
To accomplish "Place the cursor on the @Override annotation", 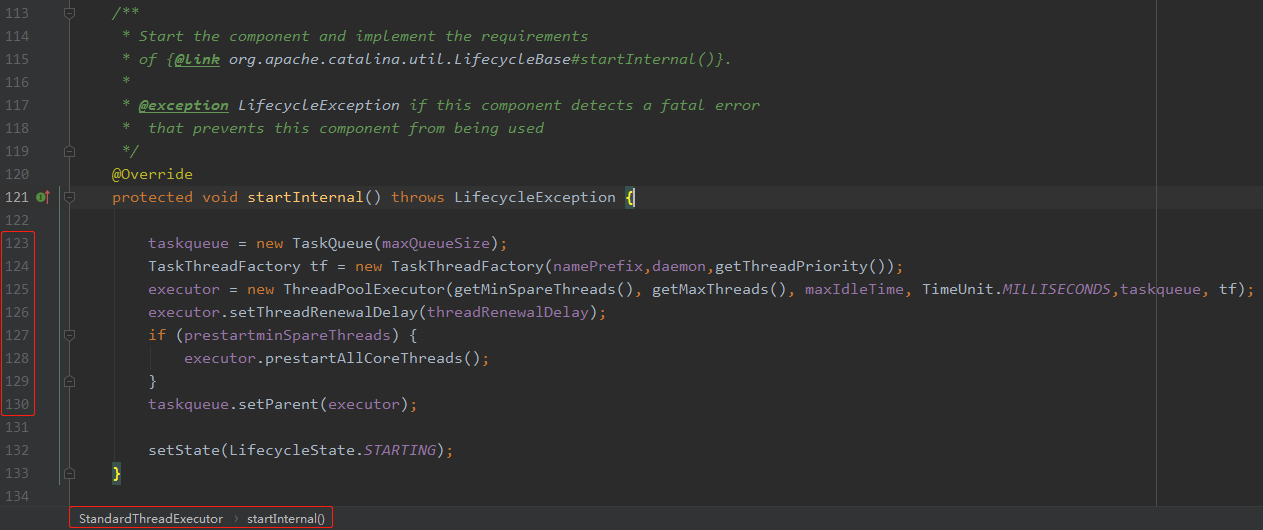I will pos(152,174).
